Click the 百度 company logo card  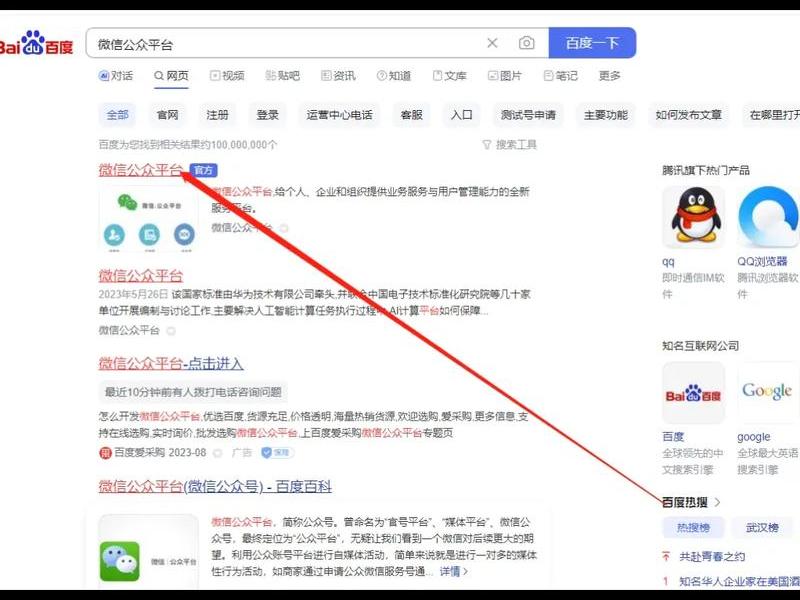[693, 393]
